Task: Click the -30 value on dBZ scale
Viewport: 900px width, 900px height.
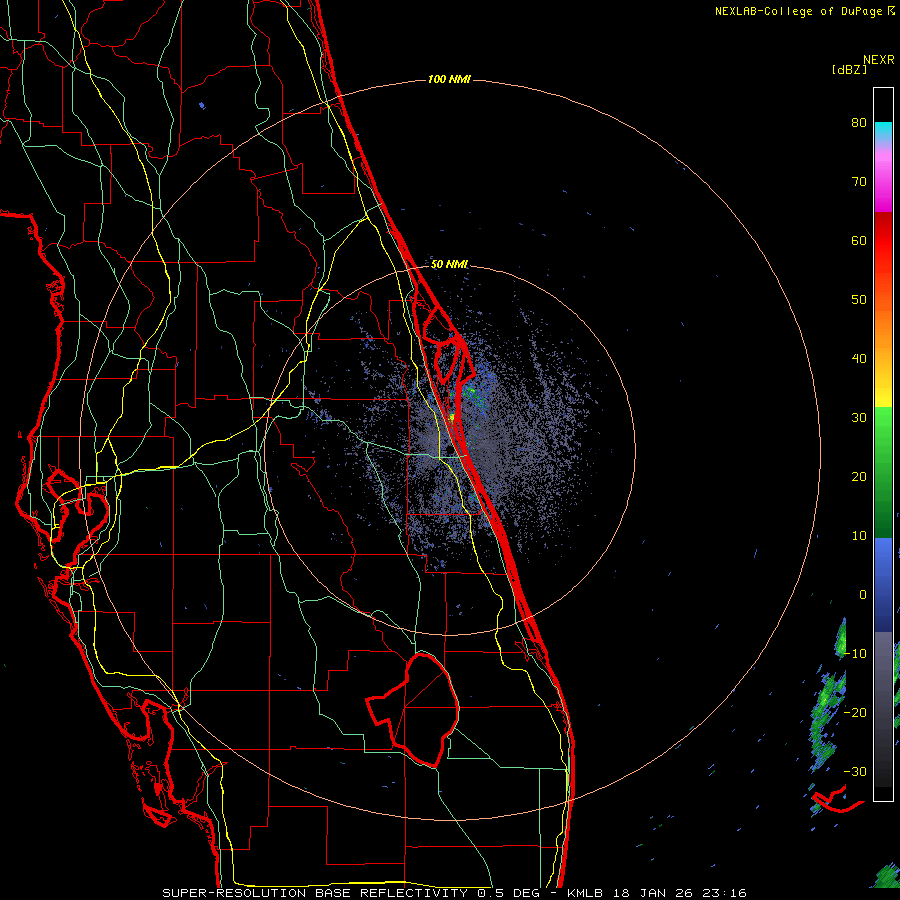Action: tap(855, 771)
